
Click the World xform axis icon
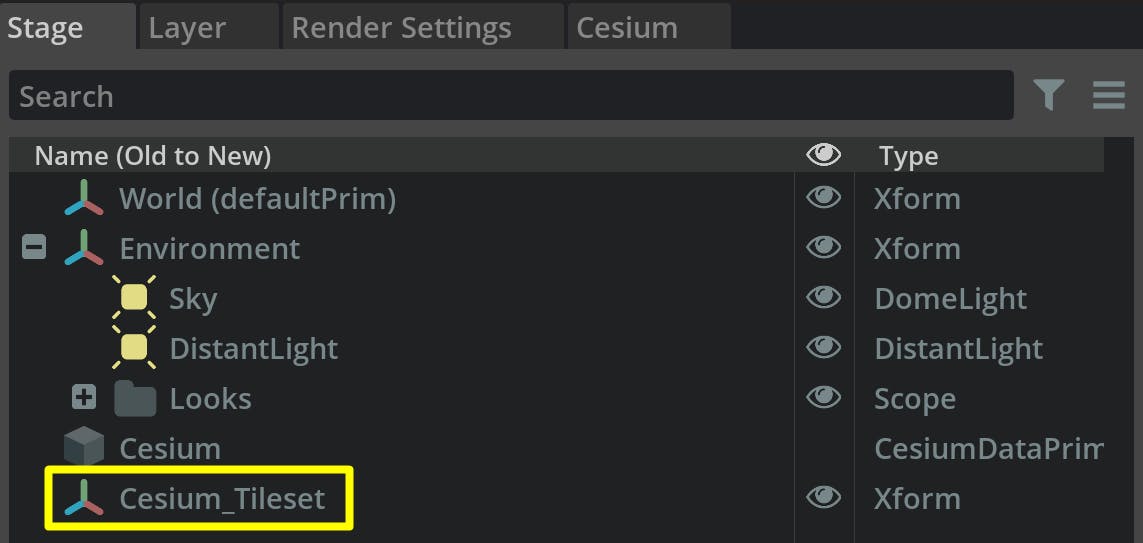pos(84,198)
